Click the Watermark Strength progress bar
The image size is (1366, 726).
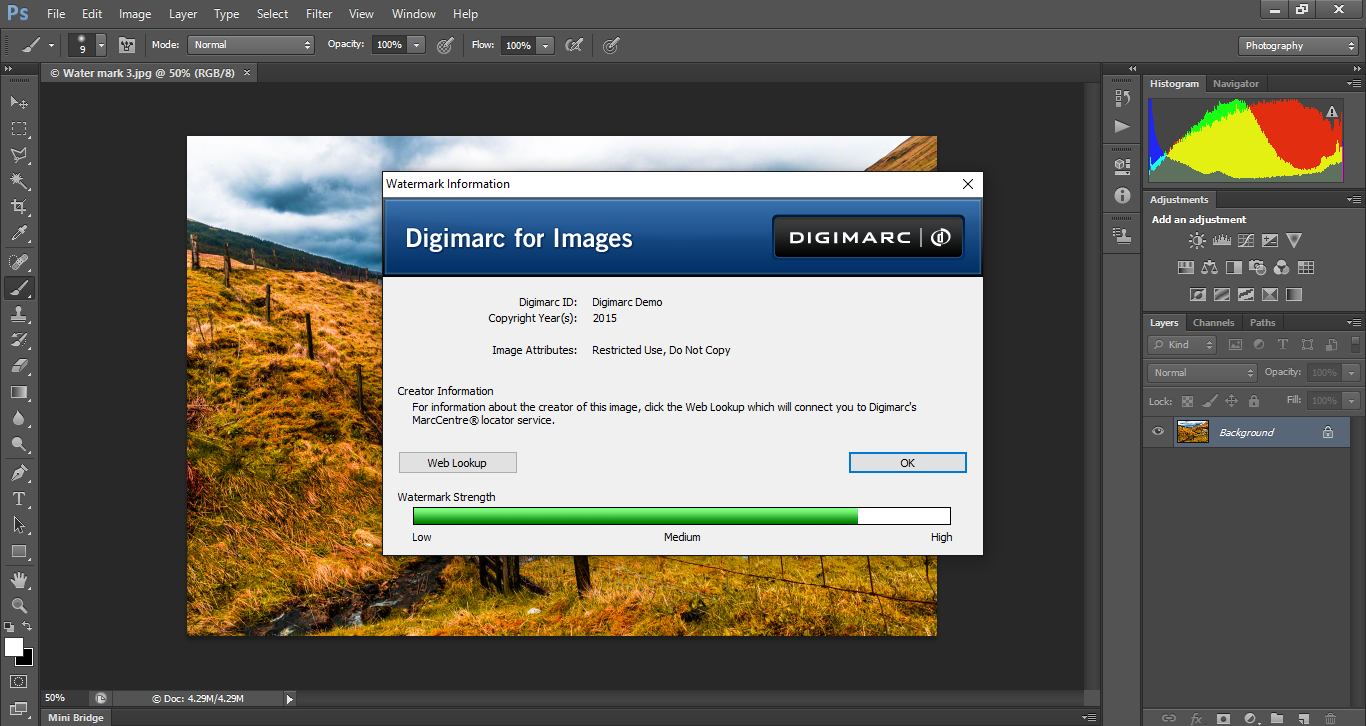point(681,516)
